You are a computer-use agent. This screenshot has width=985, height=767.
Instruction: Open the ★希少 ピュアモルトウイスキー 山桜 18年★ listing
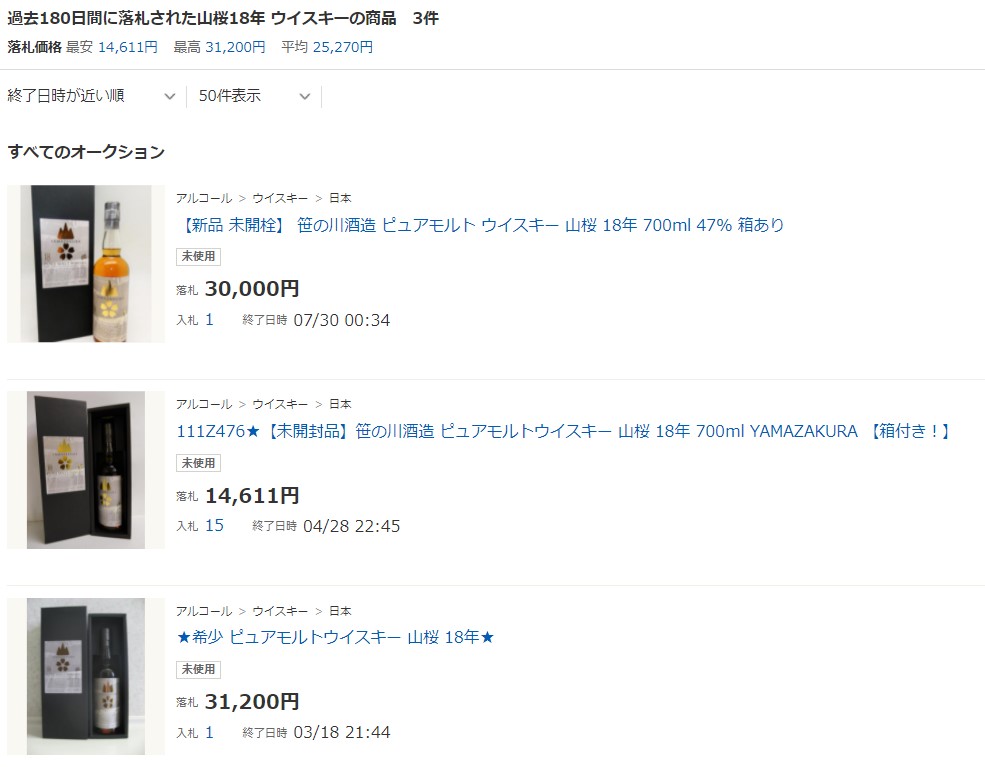click(335, 637)
